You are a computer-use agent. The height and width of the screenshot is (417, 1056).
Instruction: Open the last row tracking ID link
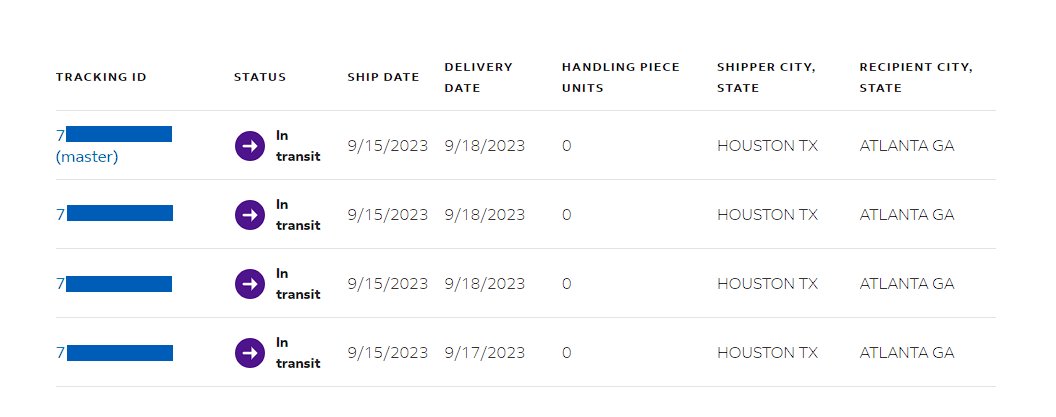(114, 353)
